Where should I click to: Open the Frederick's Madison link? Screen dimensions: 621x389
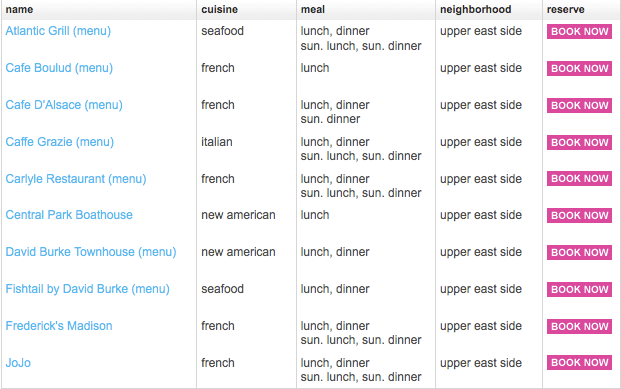tap(59, 326)
